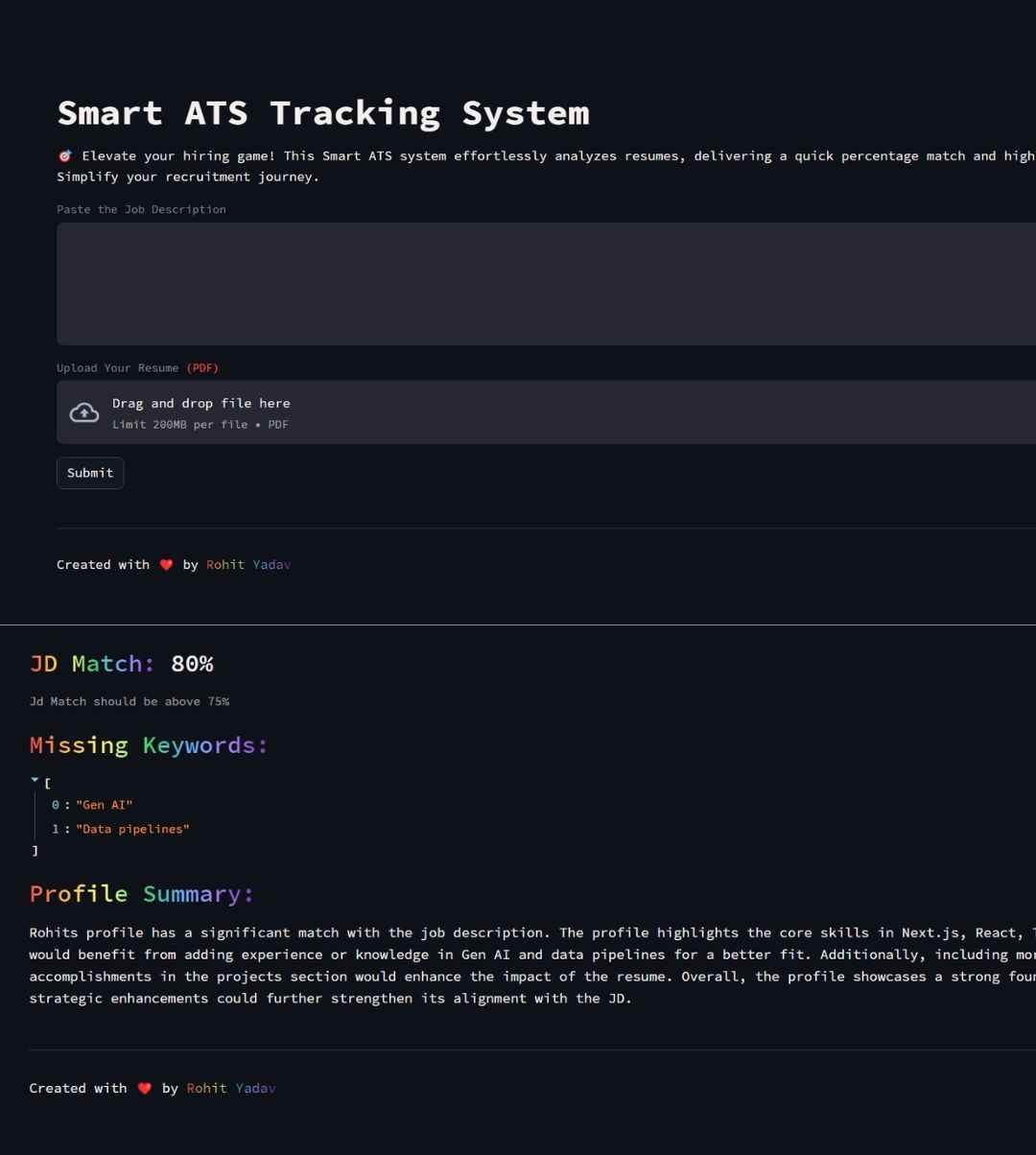
Task: Click the heart icon below Profile Summary text
Action: (x=144, y=1089)
